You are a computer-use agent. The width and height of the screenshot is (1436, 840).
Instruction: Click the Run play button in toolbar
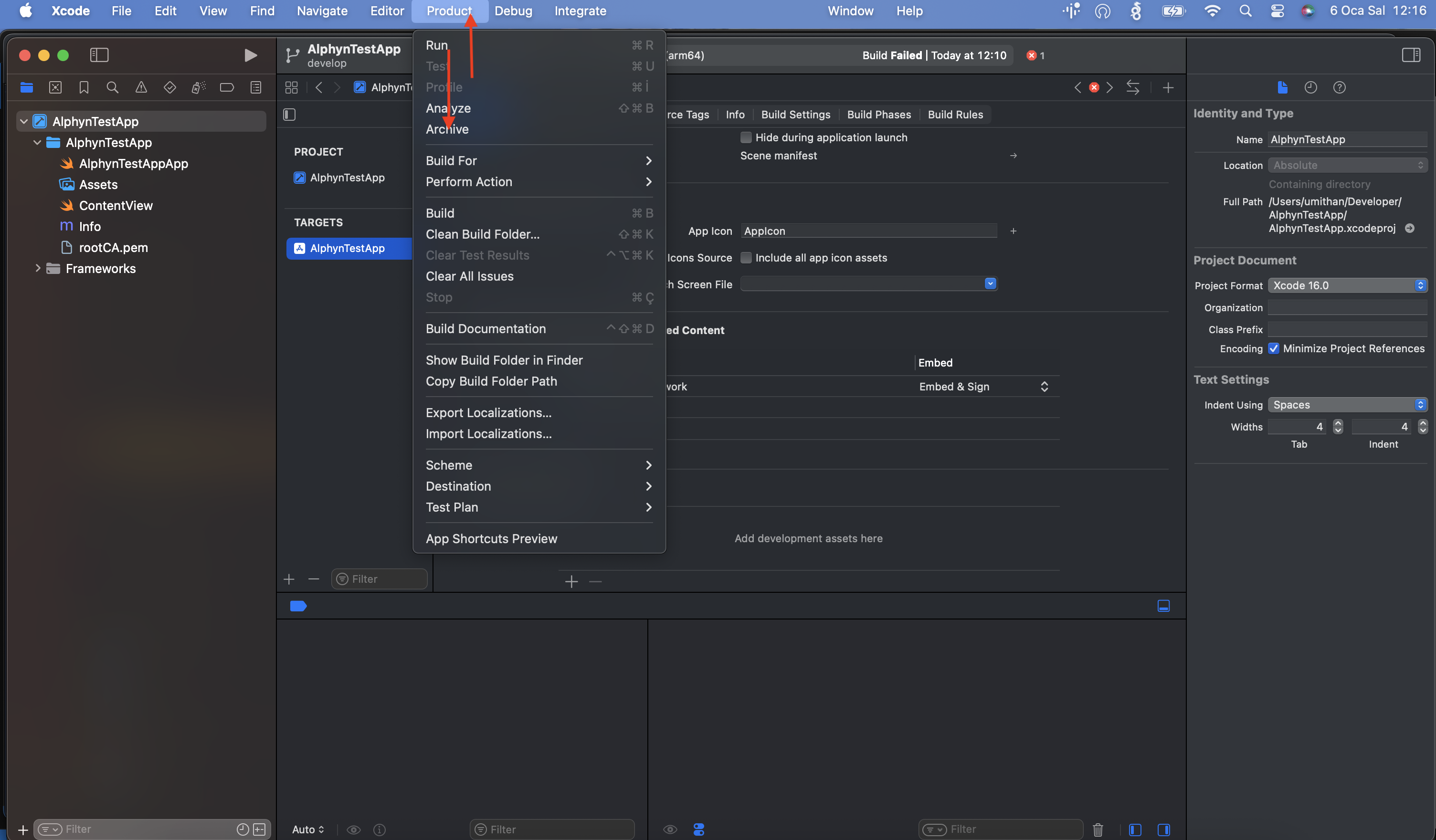(250, 55)
